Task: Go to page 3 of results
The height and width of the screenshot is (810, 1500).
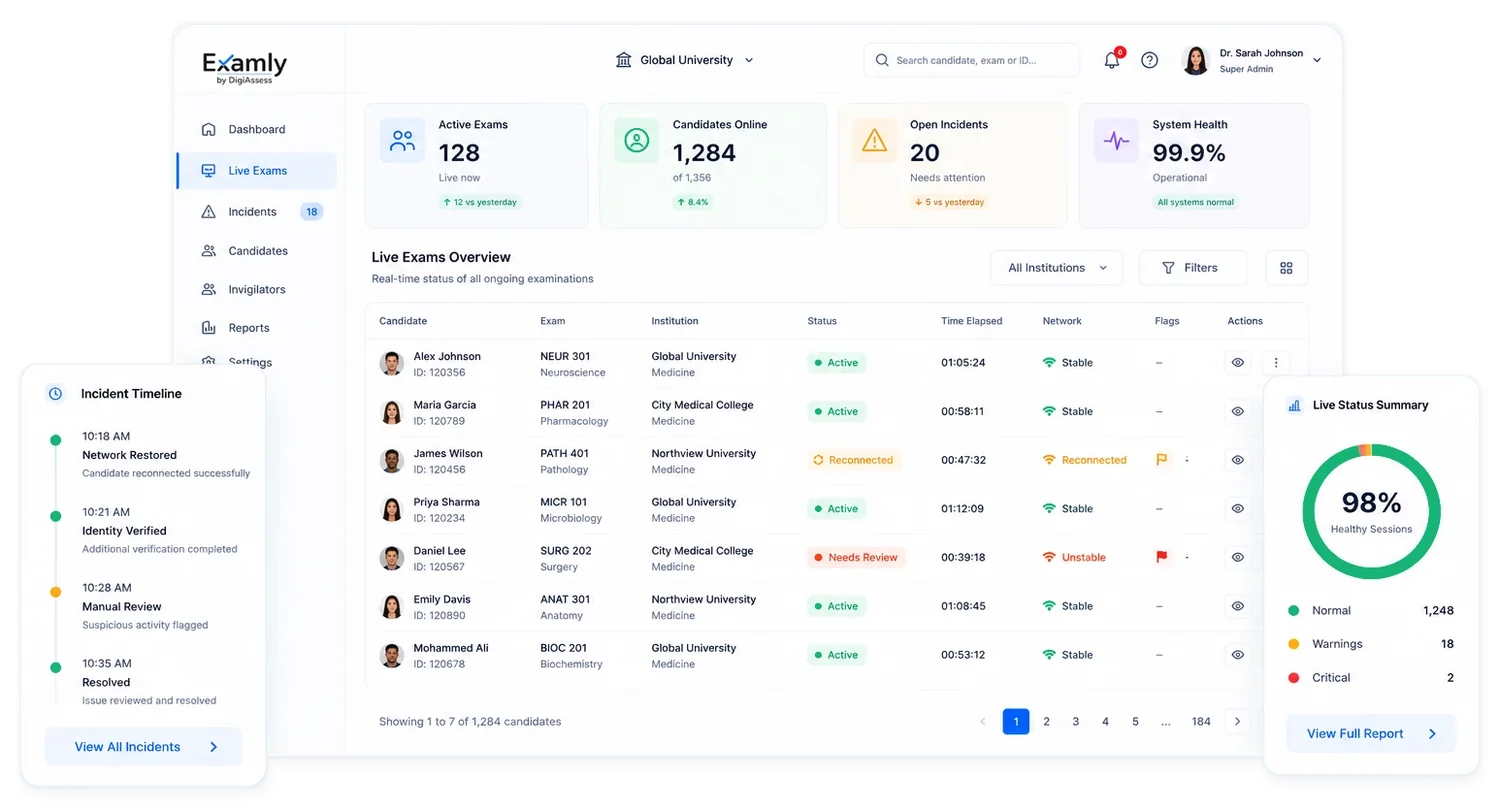Action: tap(1076, 721)
